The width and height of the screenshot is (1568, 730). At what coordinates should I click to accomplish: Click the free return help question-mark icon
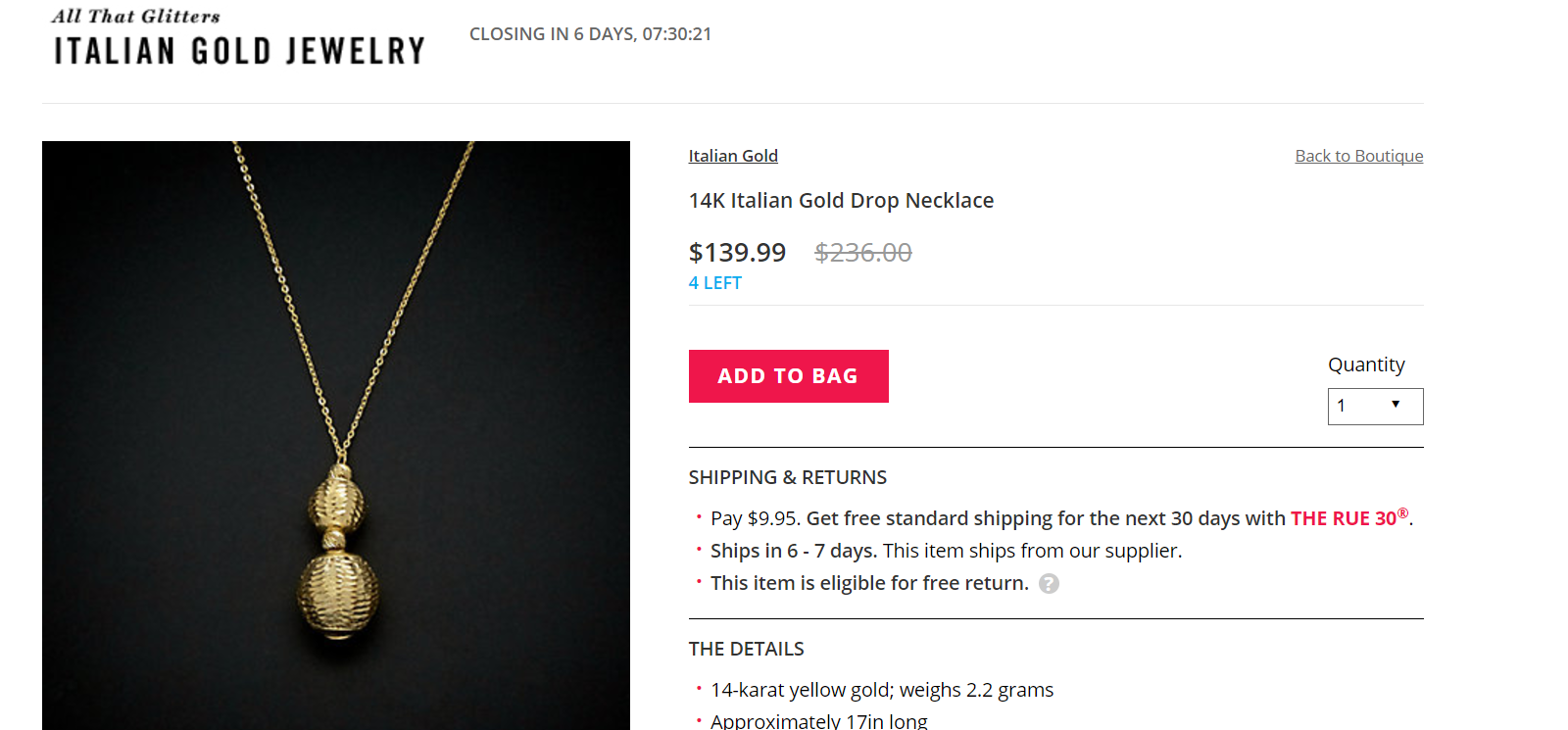pos(1049,584)
